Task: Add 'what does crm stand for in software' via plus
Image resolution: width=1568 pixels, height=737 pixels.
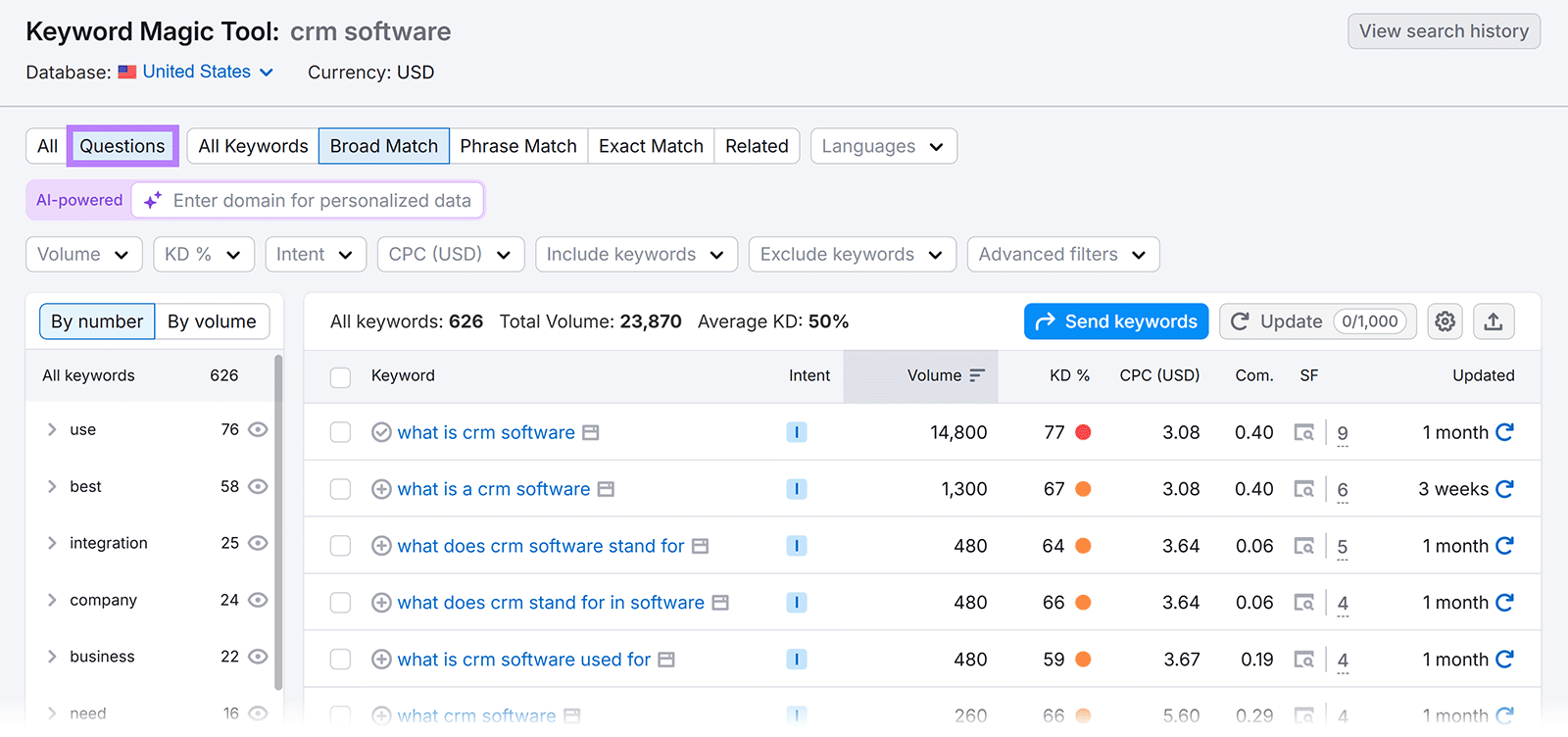Action: (381, 603)
